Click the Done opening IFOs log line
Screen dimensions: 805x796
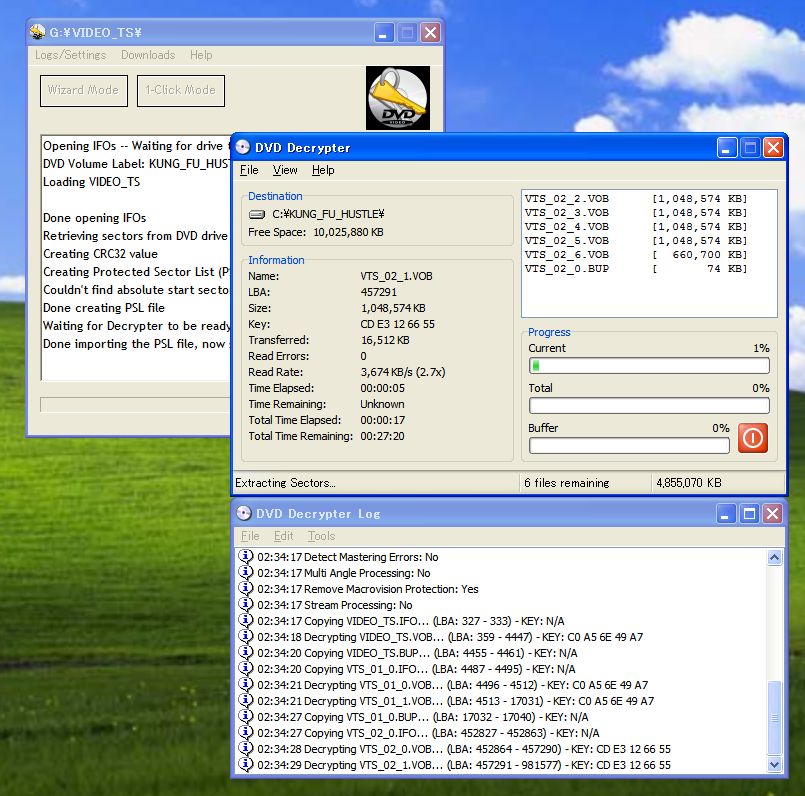[94, 218]
